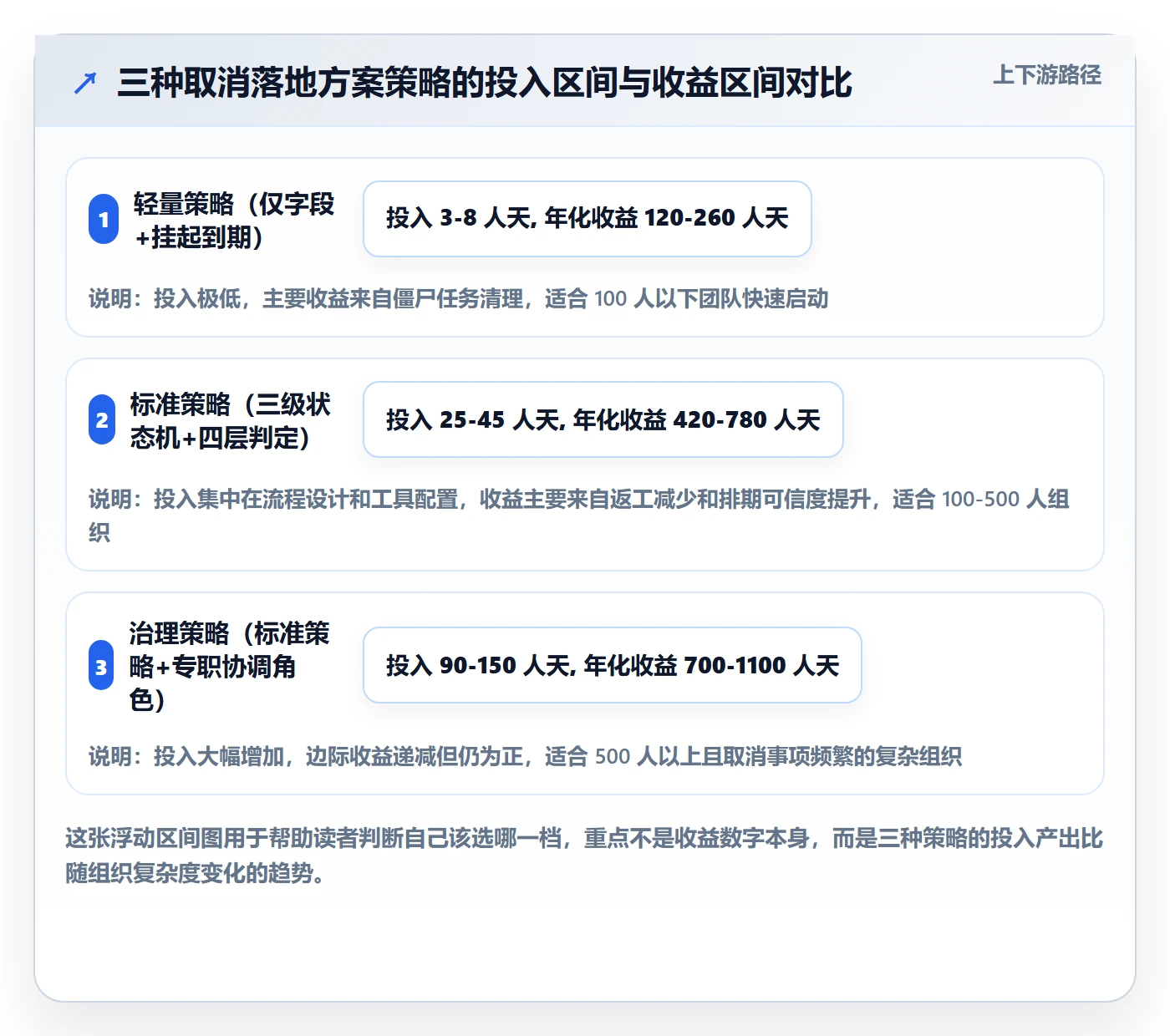Click the number 1 badge for 轻量策略
Screen dimensions: 1170x1036
tap(104, 220)
